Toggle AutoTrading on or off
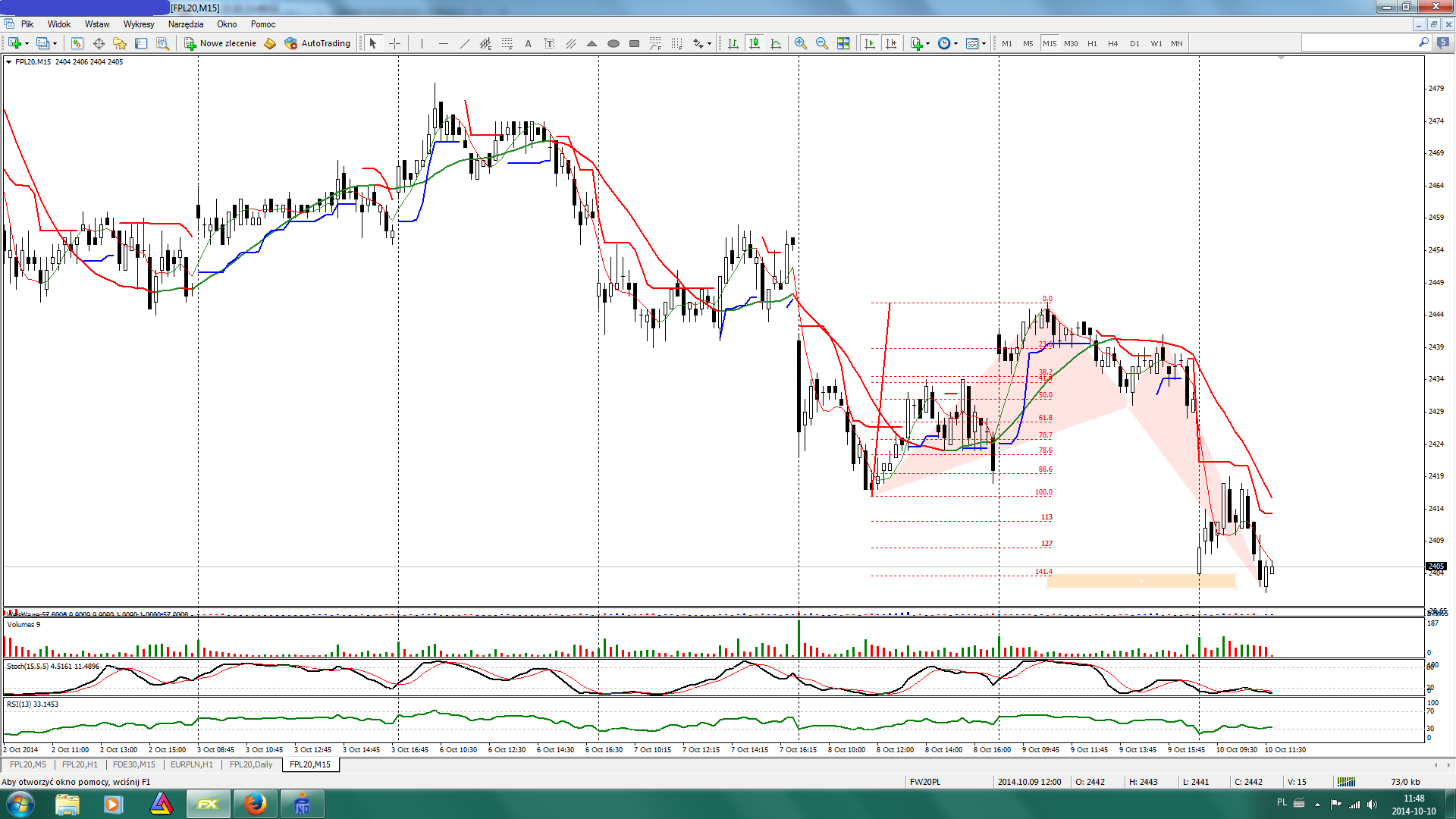1456x819 pixels. pos(318,43)
